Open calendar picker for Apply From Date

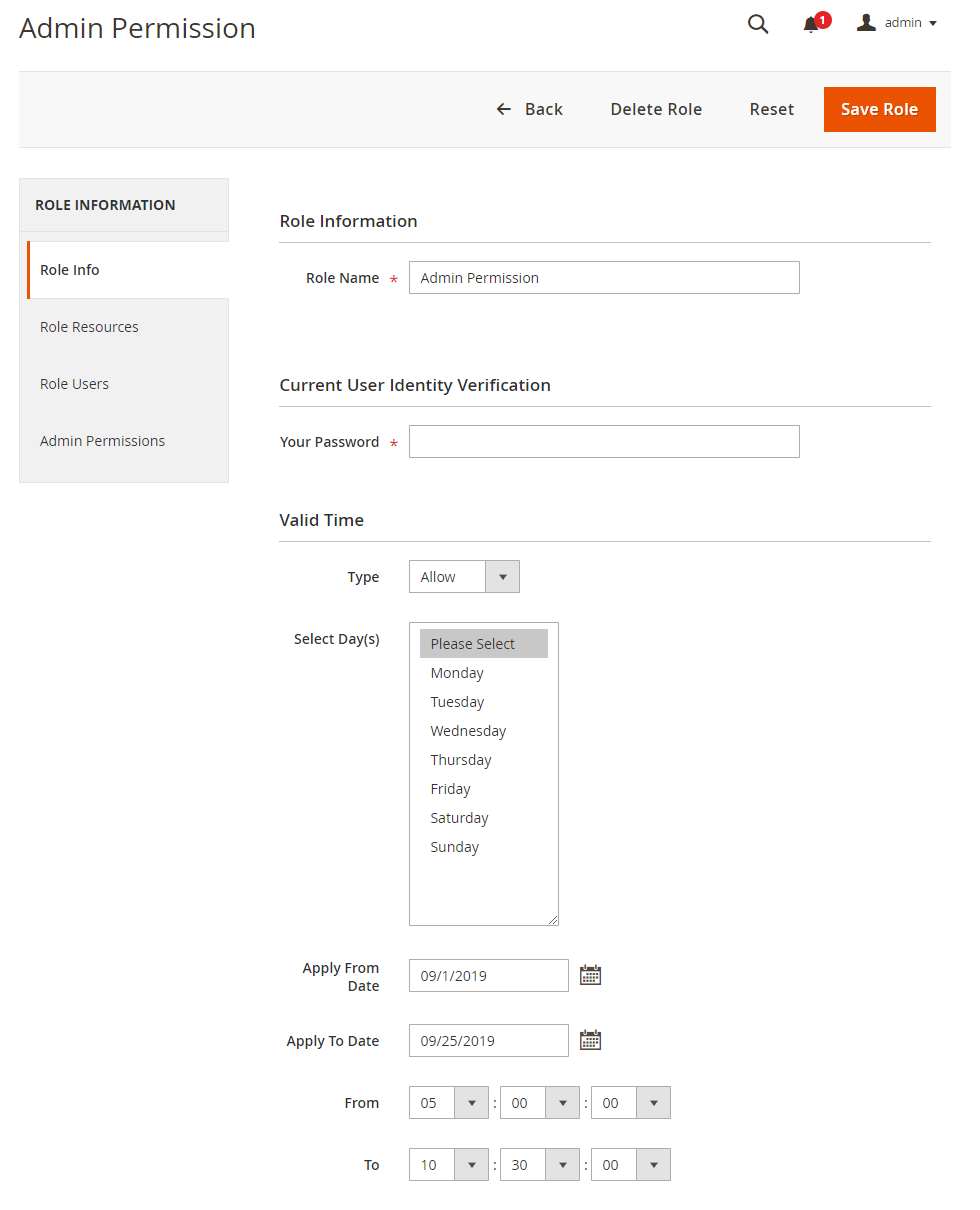tap(591, 976)
